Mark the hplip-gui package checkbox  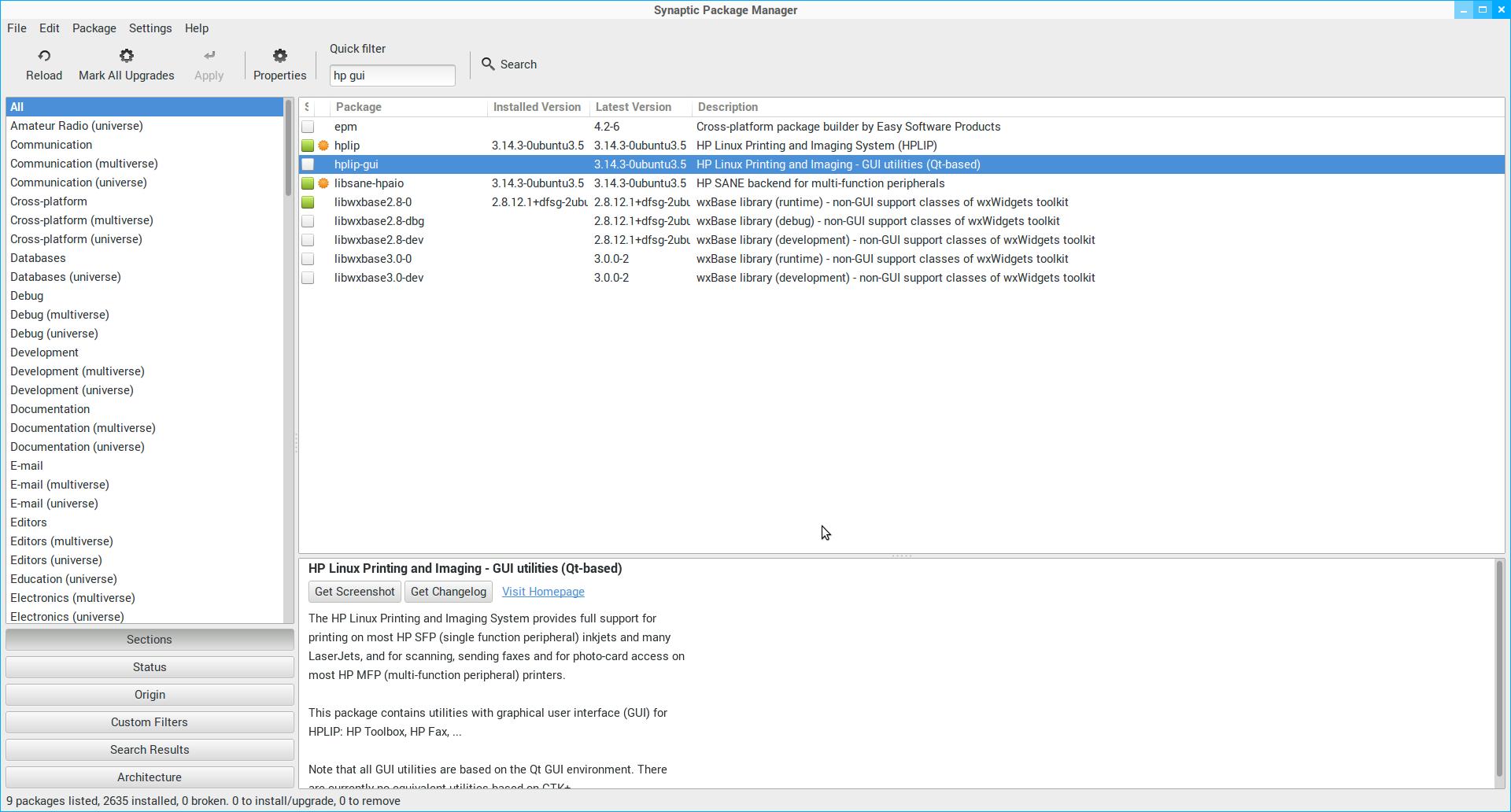(308, 164)
